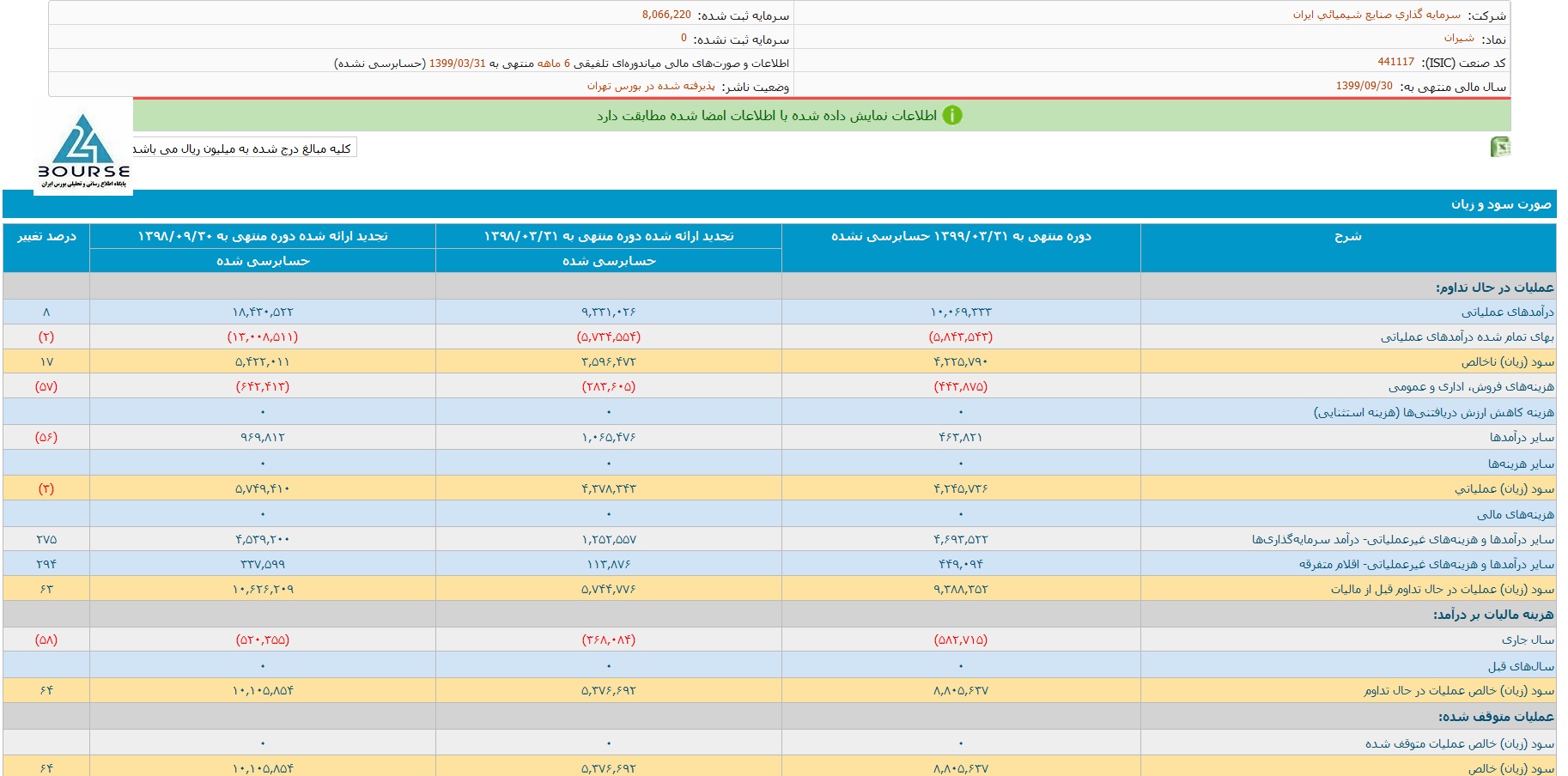Click the green banner confirmation message text
This screenshot has width=1568, height=776.
(x=767, y=115)
